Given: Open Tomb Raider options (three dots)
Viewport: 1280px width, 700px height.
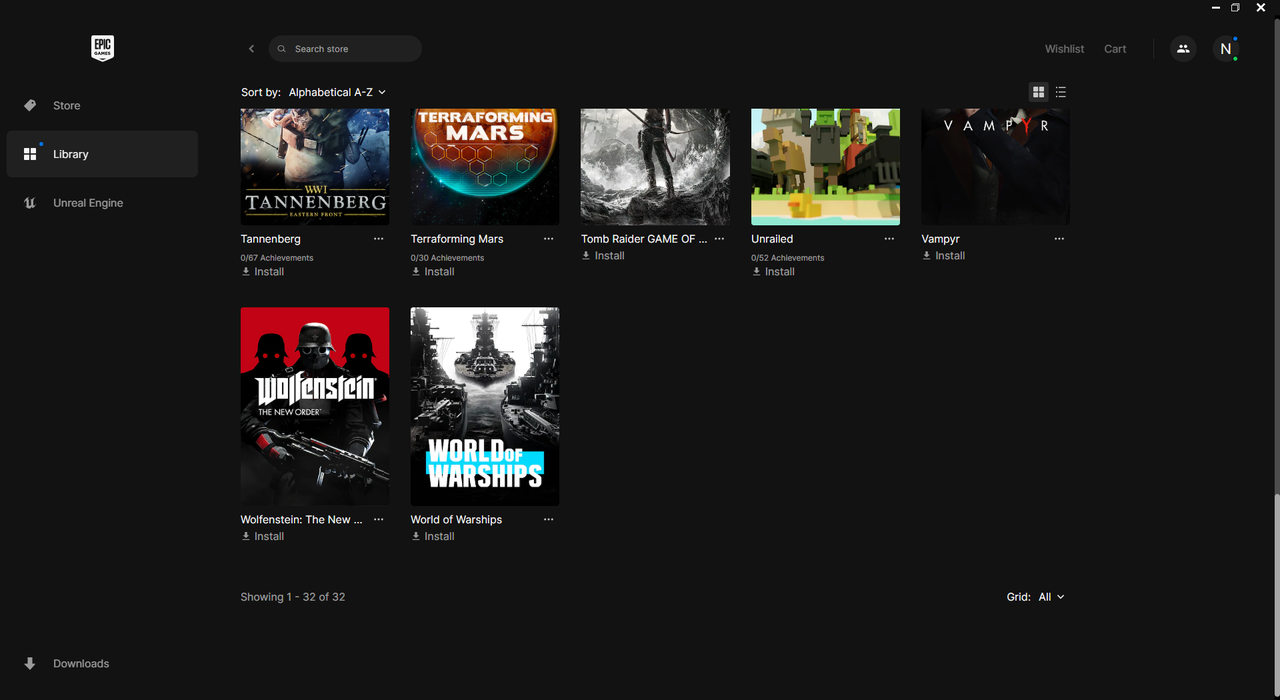Looking at the screenshot, I should click(719, 239).
